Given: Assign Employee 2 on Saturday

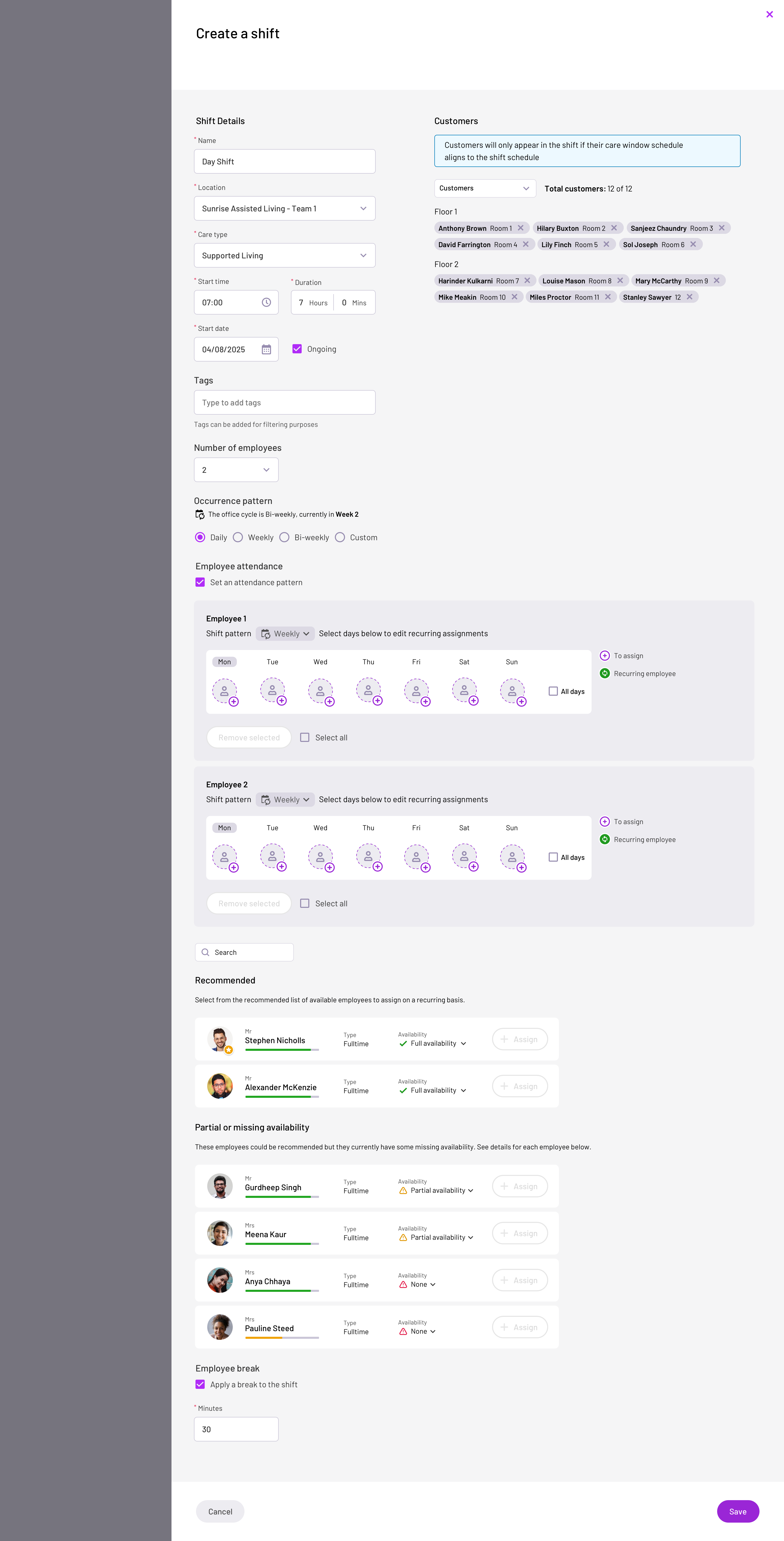Looking at the screenshot, I should pyautogui.click(x=465, y=858).
